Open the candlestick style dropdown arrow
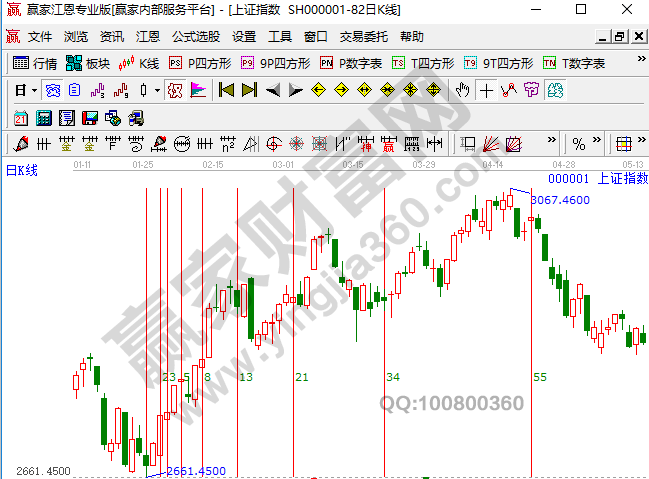The height and width of the screenshot is (479, 649). [157, 90]
